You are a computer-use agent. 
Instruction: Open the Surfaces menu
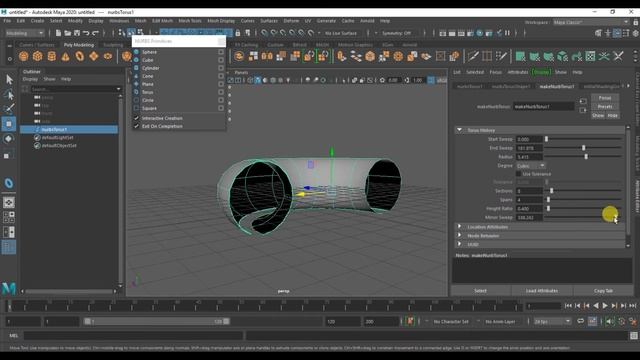point(269,21)
